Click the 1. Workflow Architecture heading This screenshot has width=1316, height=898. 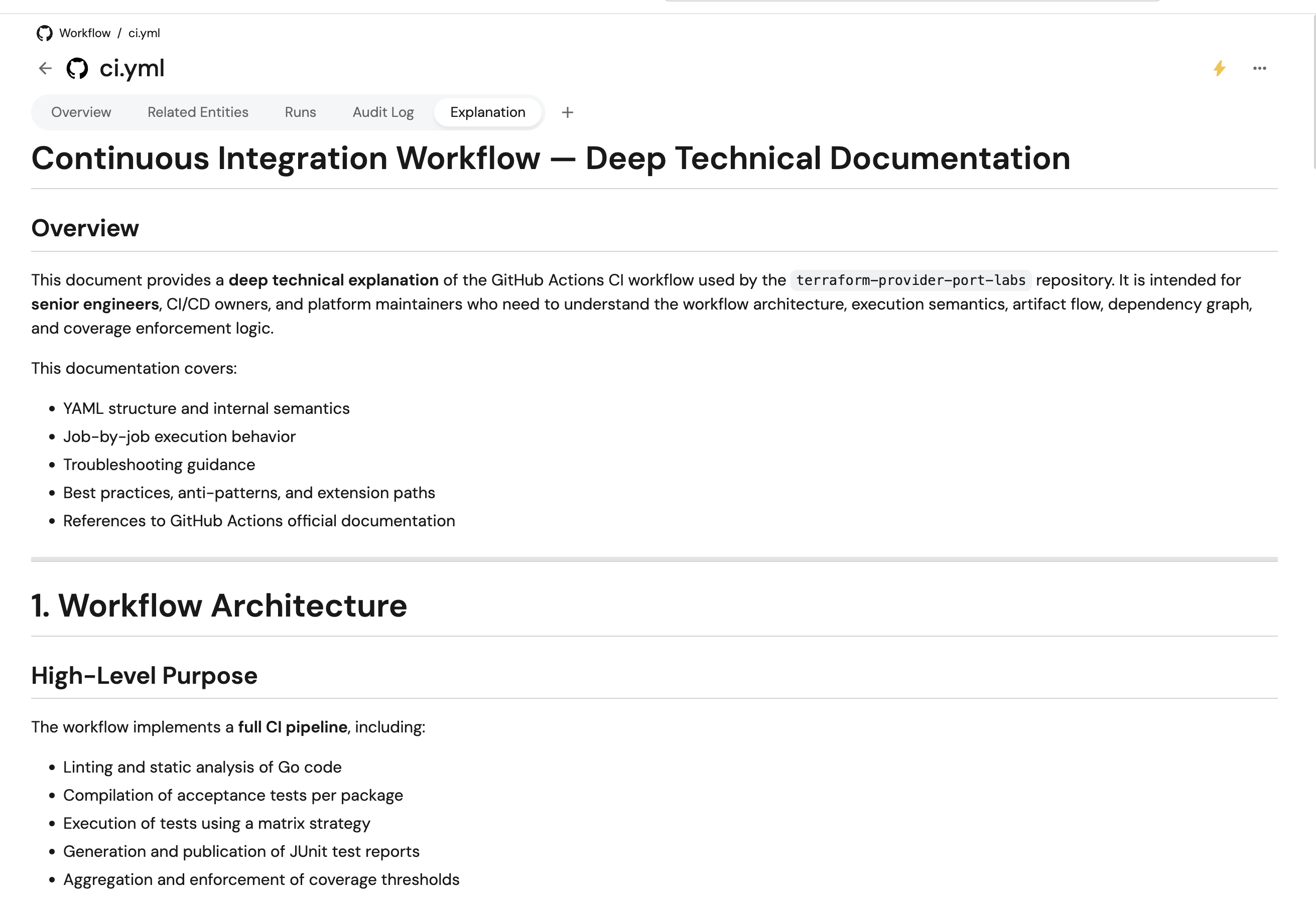pyautogui.click(x=219, y=606)
